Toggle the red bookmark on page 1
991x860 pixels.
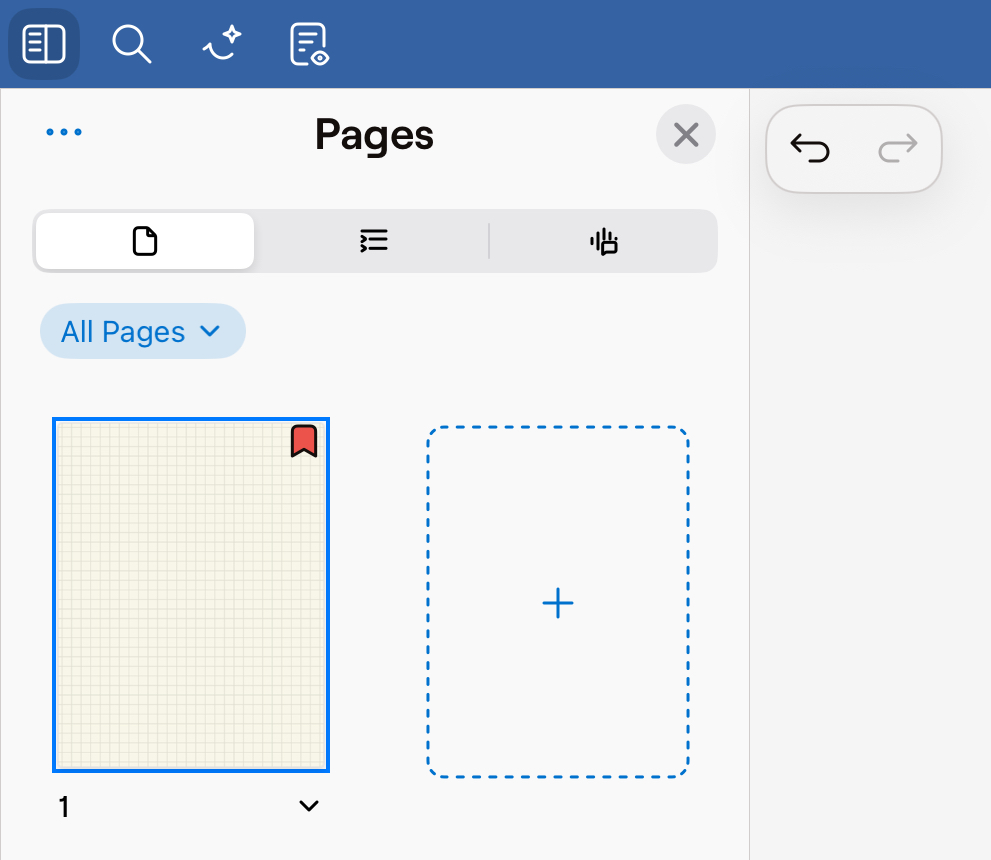304,441
